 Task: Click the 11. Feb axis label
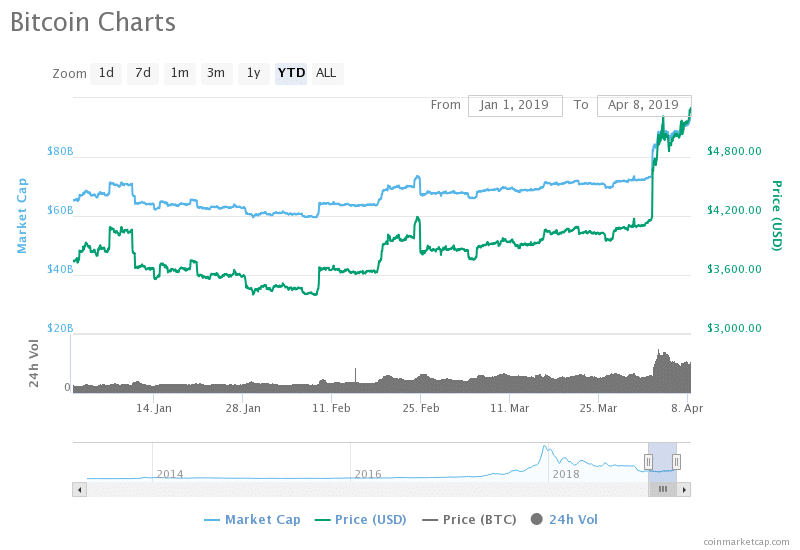point(332,408)
